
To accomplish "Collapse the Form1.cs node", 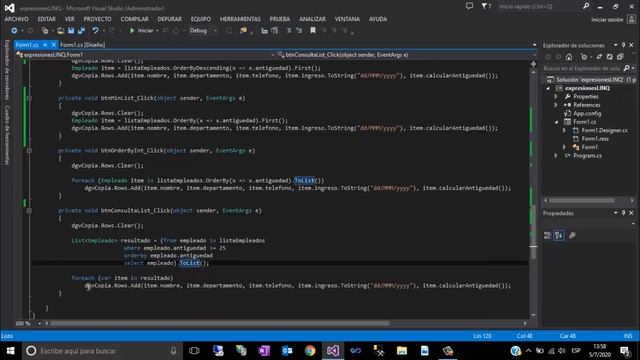I will coord(556,122).
